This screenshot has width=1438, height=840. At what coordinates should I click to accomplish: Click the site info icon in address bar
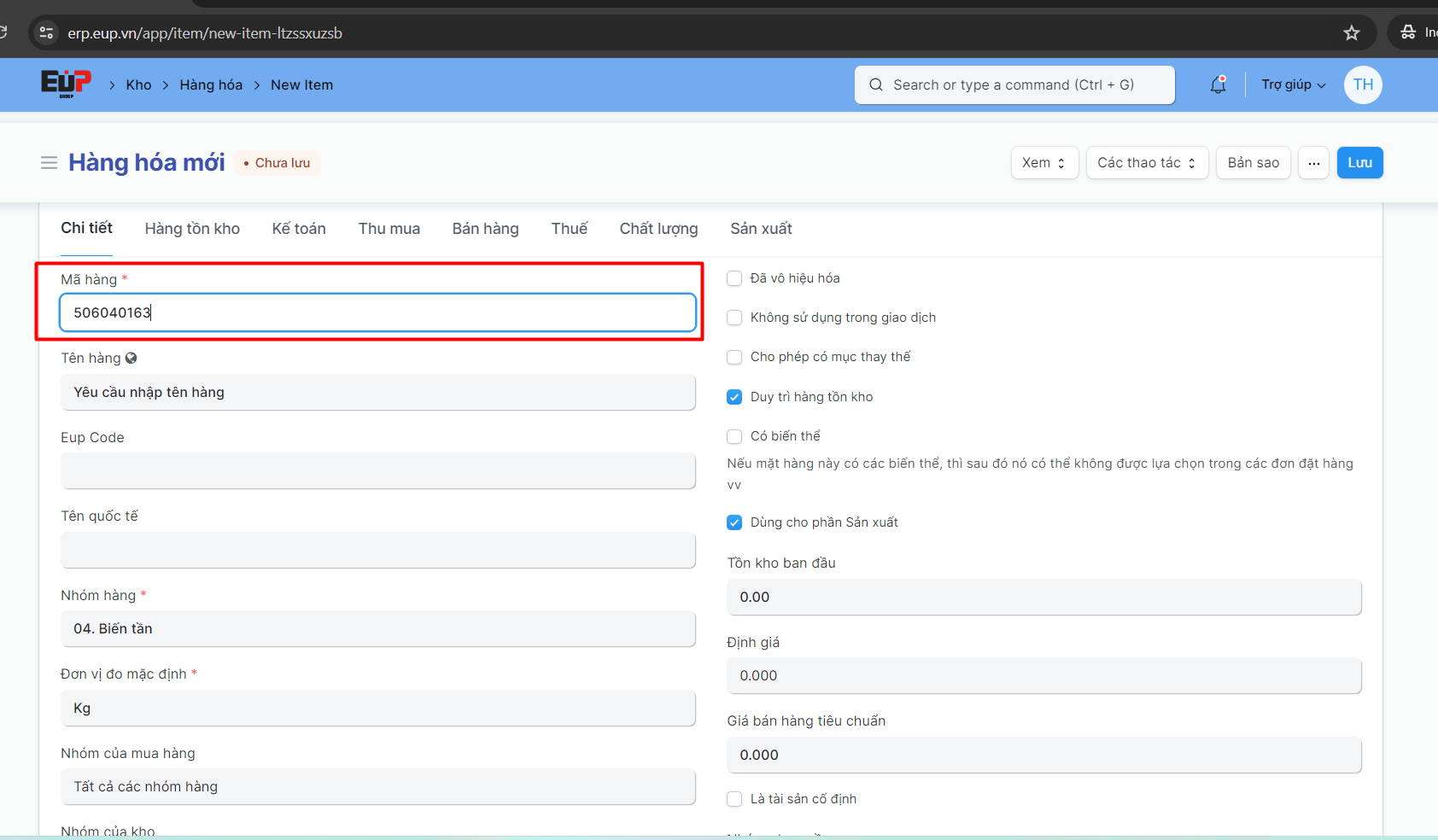pyautogui.click(x=47, y=33)
